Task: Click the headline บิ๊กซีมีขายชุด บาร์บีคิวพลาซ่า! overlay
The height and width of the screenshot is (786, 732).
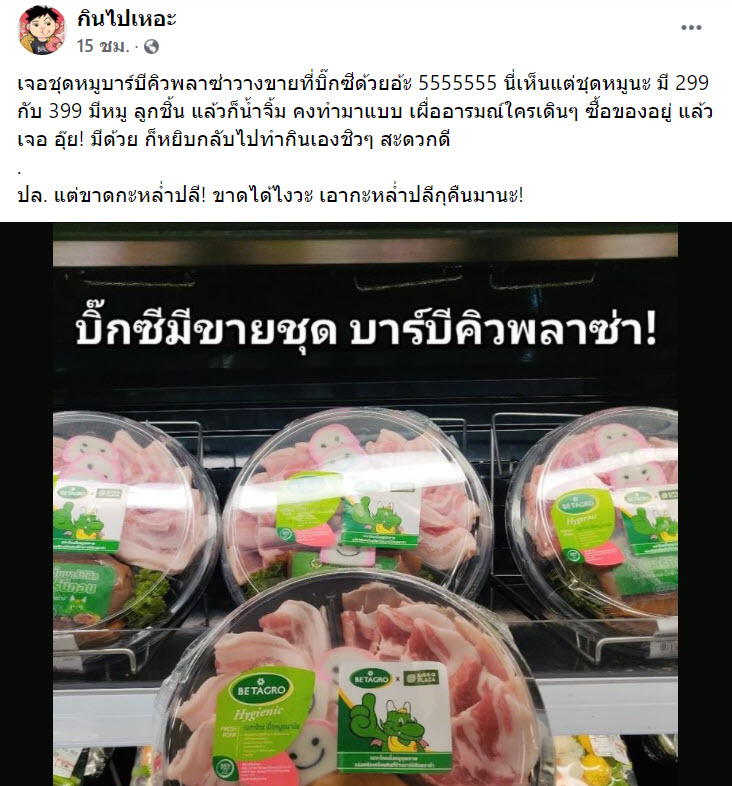Action: 365,331
